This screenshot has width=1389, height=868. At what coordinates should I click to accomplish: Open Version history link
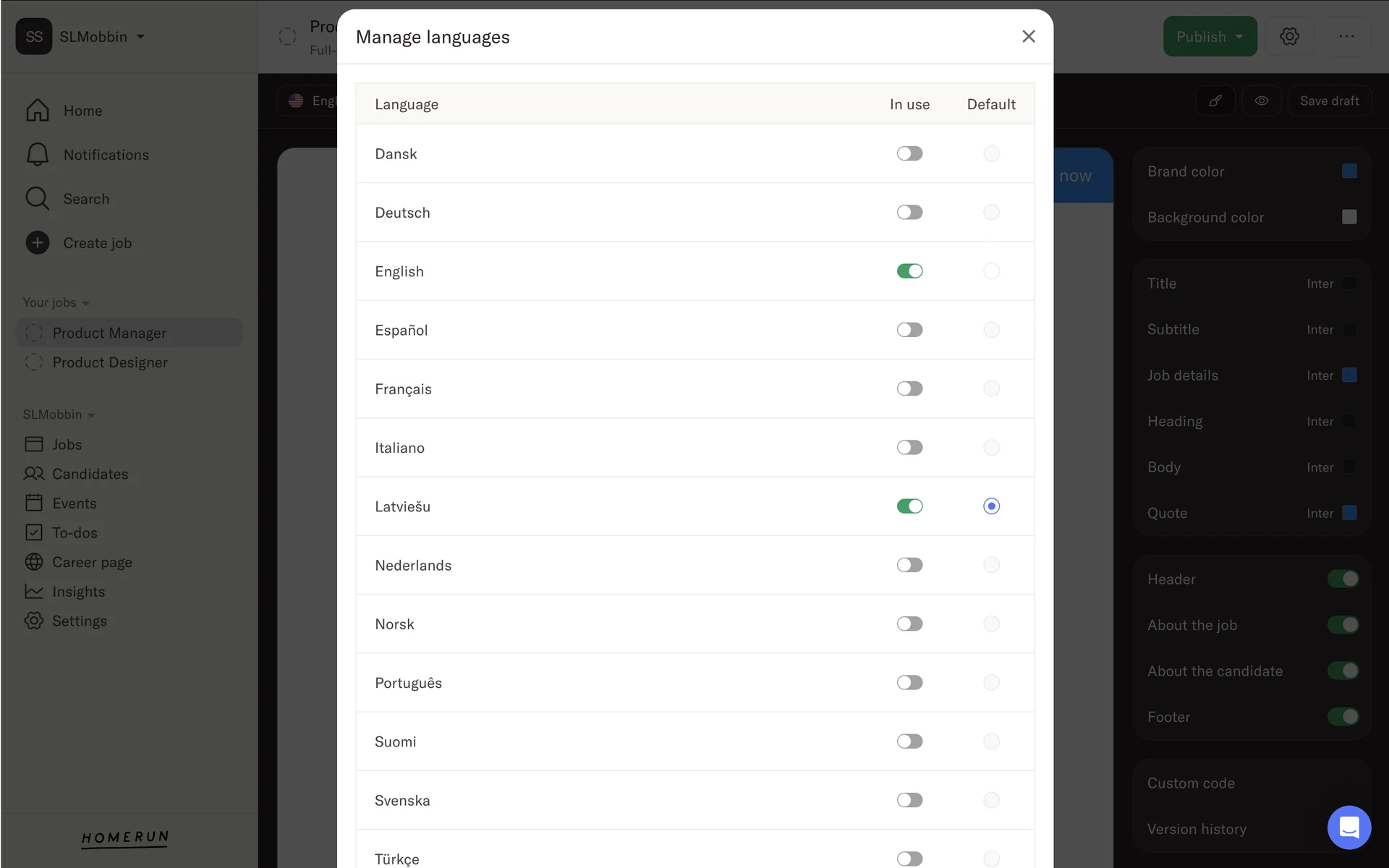[x=1197, y=830]
